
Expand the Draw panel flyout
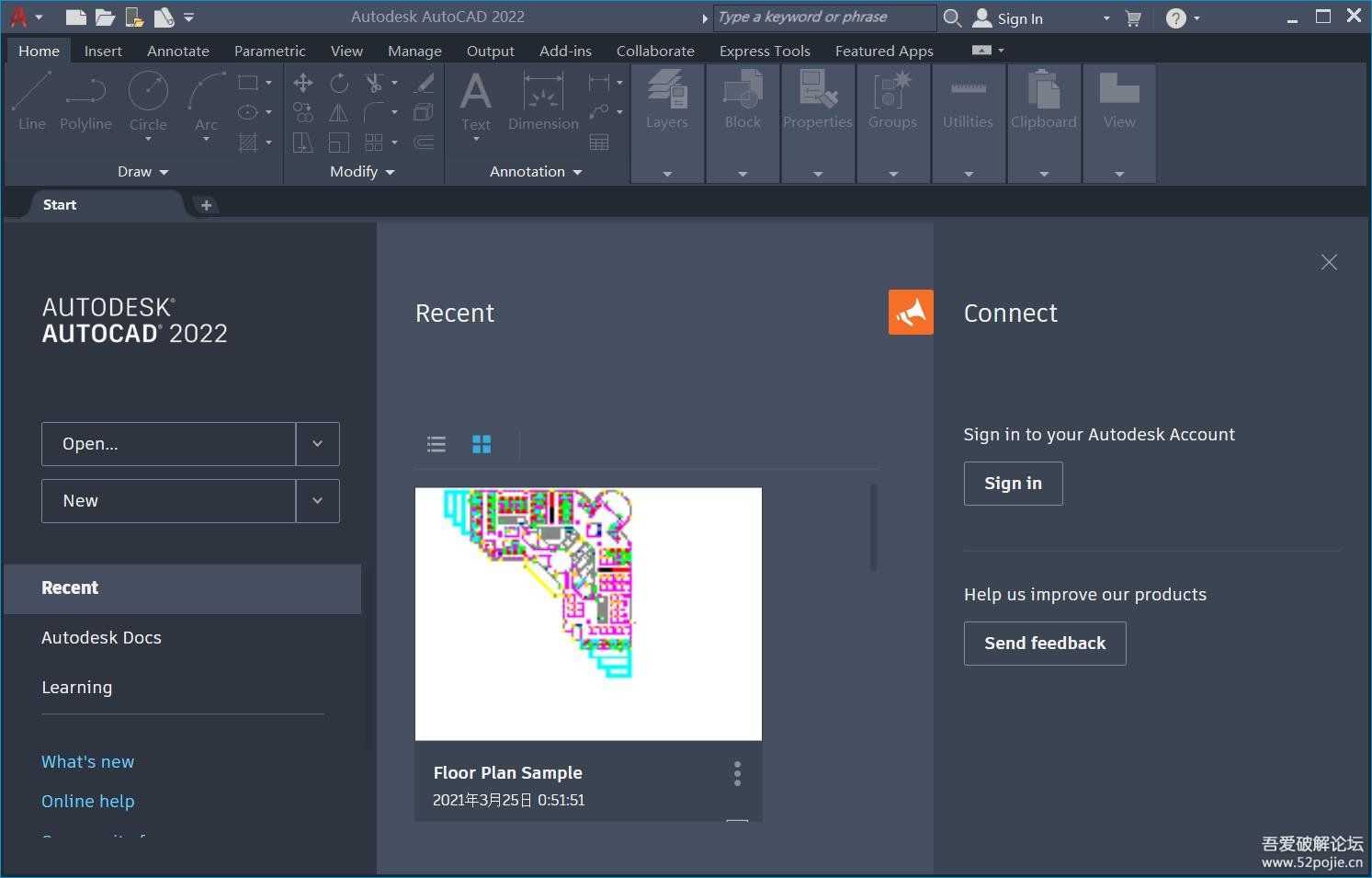pos(142,172)
